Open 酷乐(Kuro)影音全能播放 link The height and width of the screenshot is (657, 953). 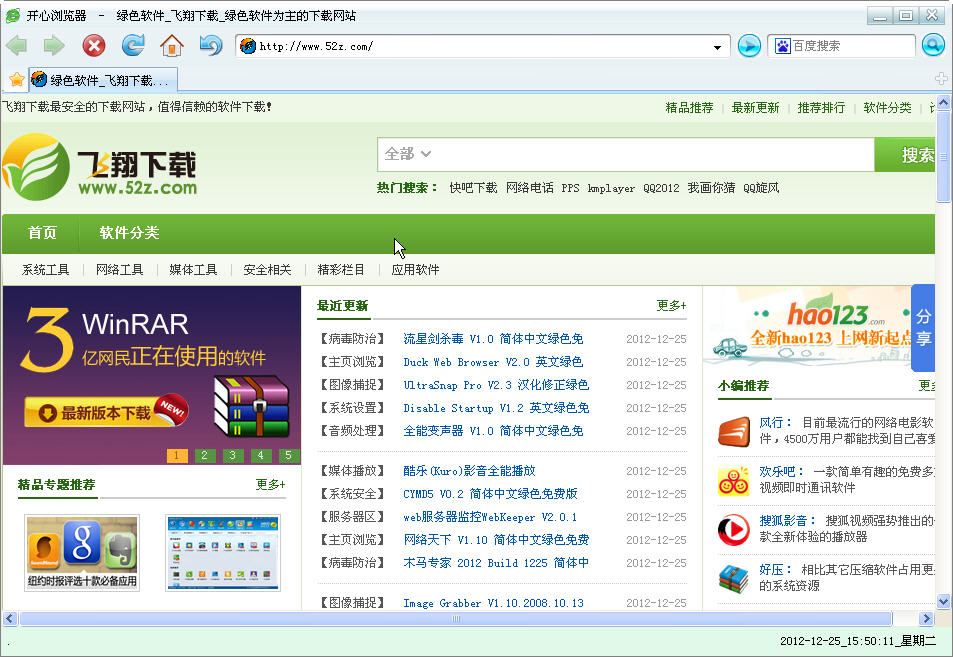click(x=469, y=470)
